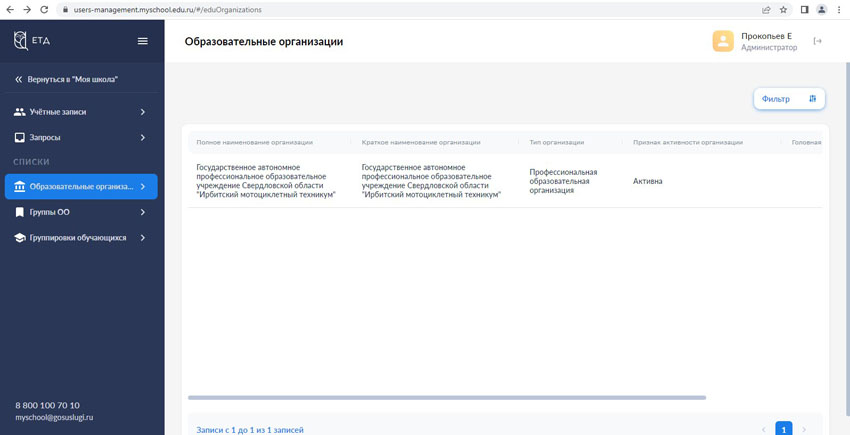Bookmark this page using star icon
The image size is (850, 435).
[783, 9]
